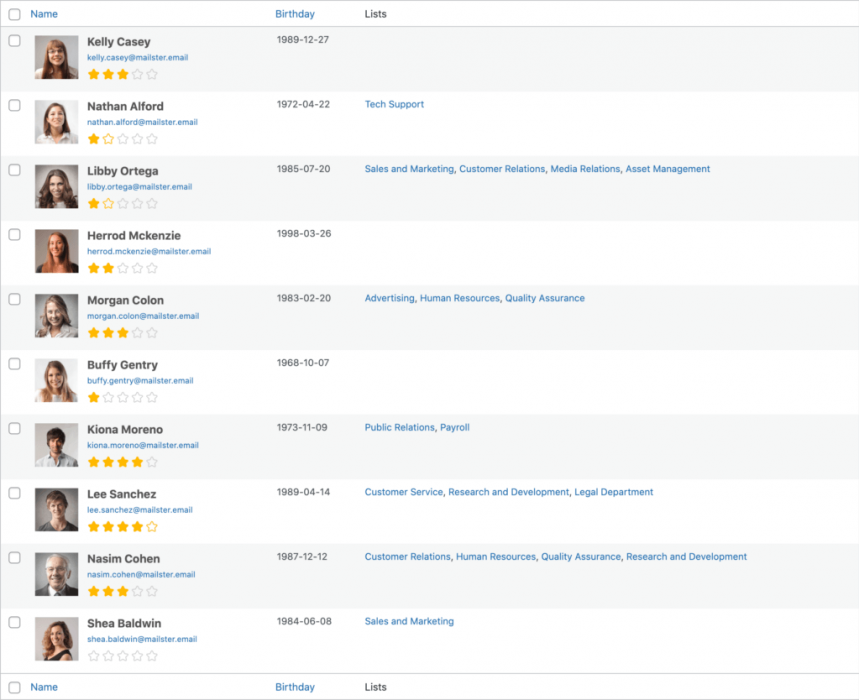
Task: Sort by the Birthday column header at top
Action: [295, 14]
